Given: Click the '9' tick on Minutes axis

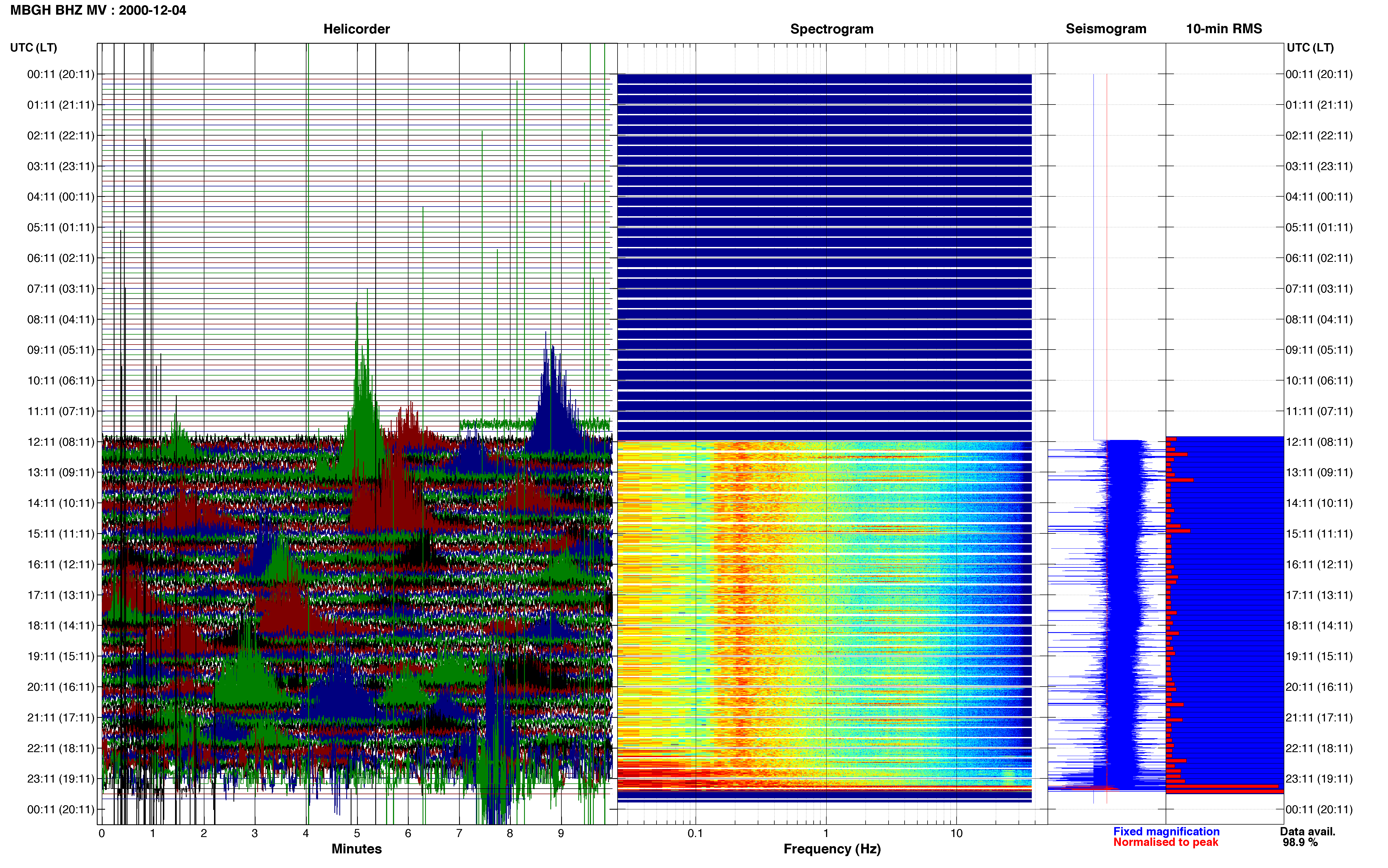Looking at the screenshot, I should click(x=561, y=833).
